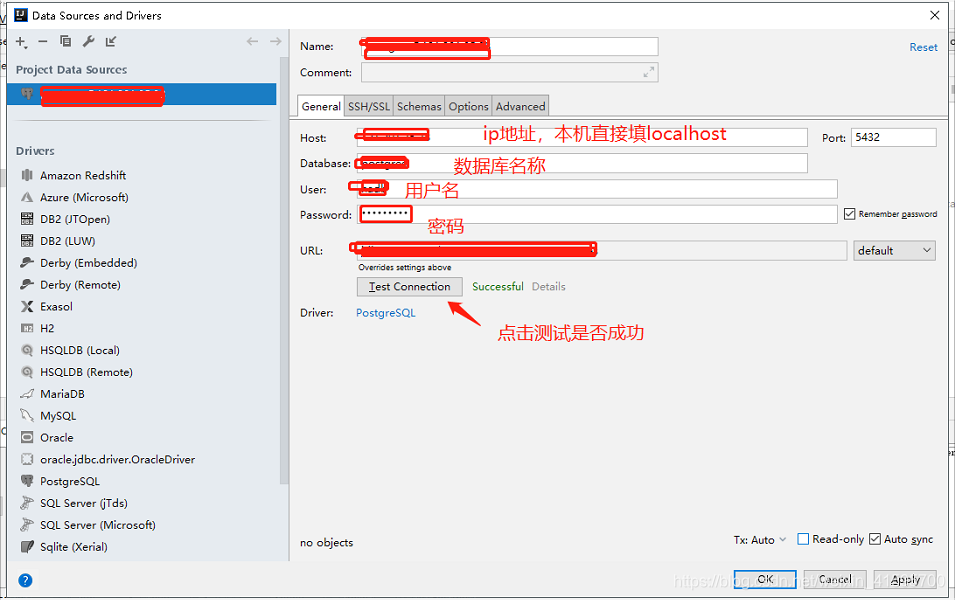Select Derby (Remote) driver icon

(x=27, y=285)
